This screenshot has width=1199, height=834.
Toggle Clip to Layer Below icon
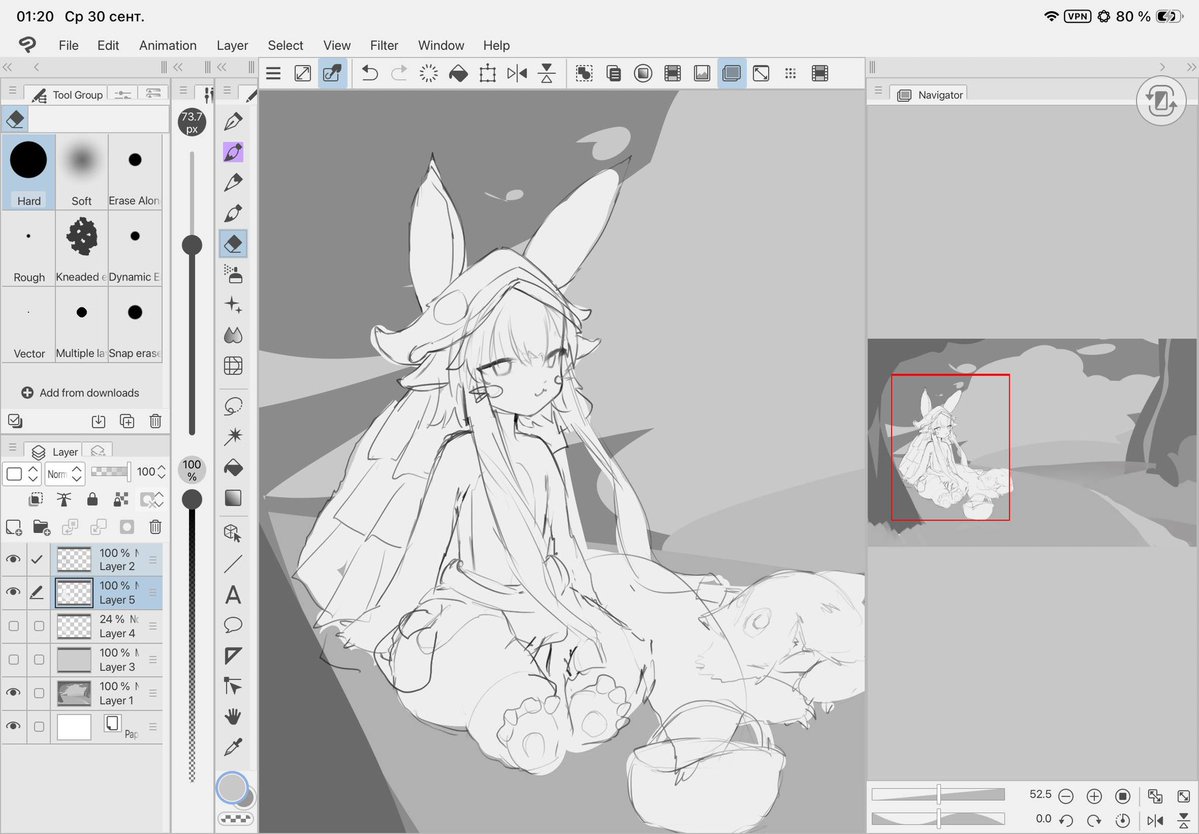[x=36, y=499]
